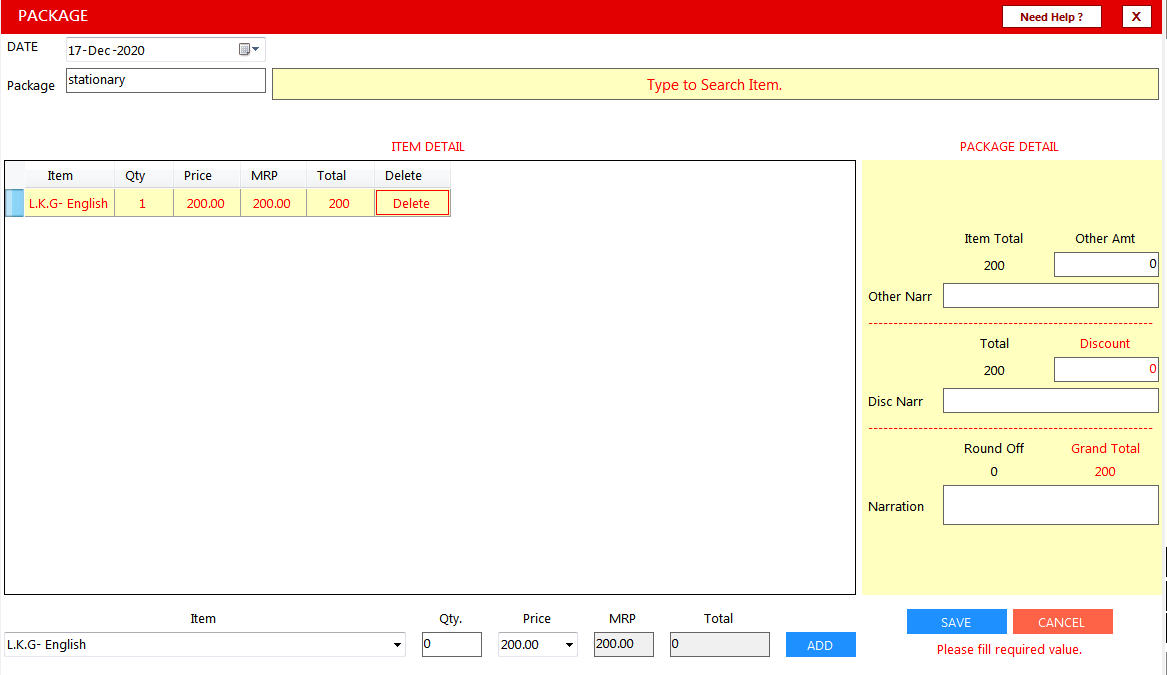Click the Round Off value 0
Screen dimensions: 1167x675
994,471
